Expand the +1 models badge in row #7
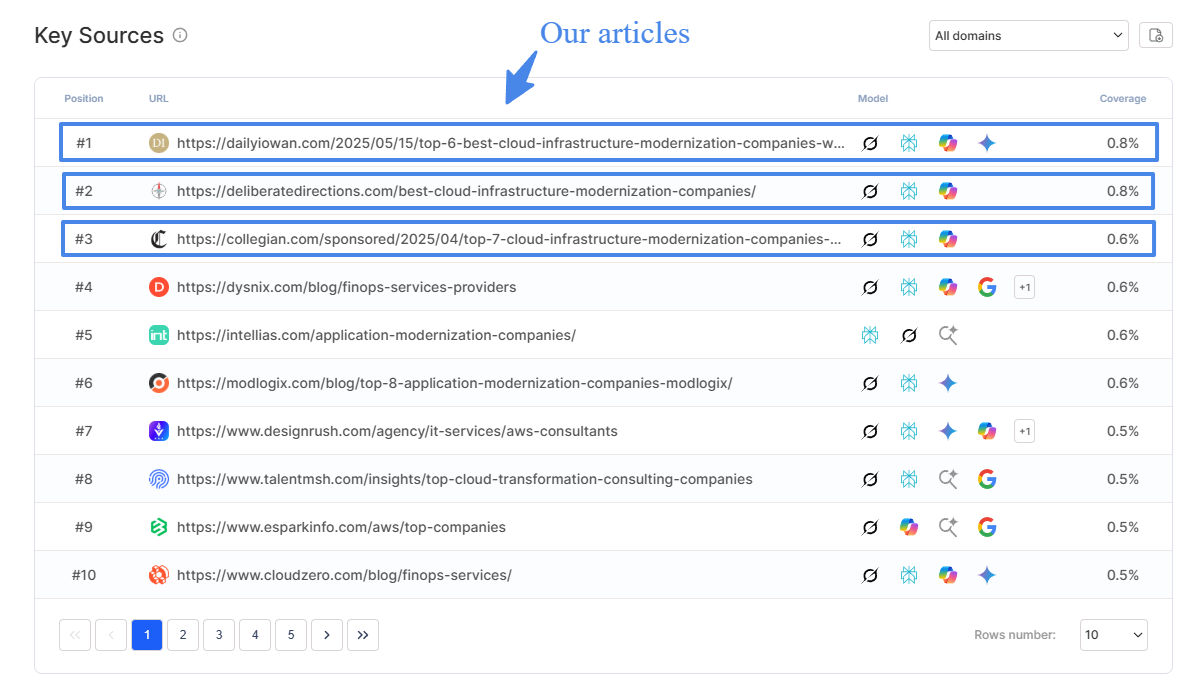 coord(1024,431)
